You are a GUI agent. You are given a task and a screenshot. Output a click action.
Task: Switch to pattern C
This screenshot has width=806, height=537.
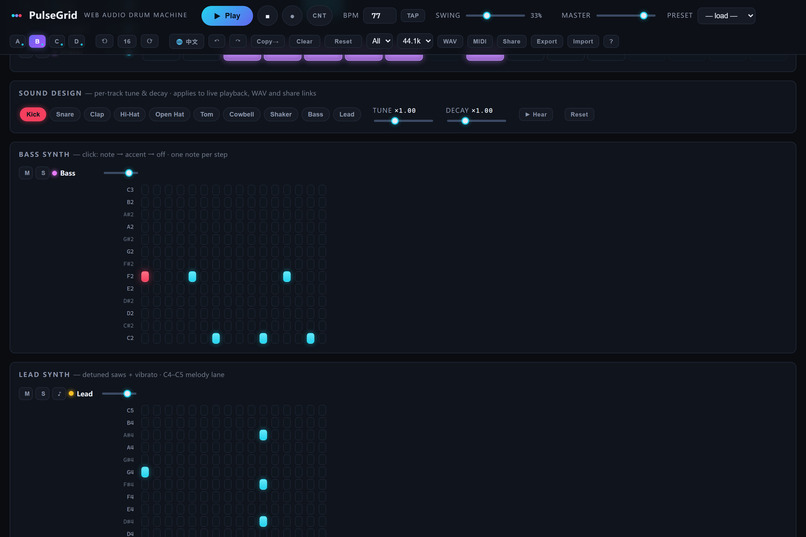(x=57, y=42)
